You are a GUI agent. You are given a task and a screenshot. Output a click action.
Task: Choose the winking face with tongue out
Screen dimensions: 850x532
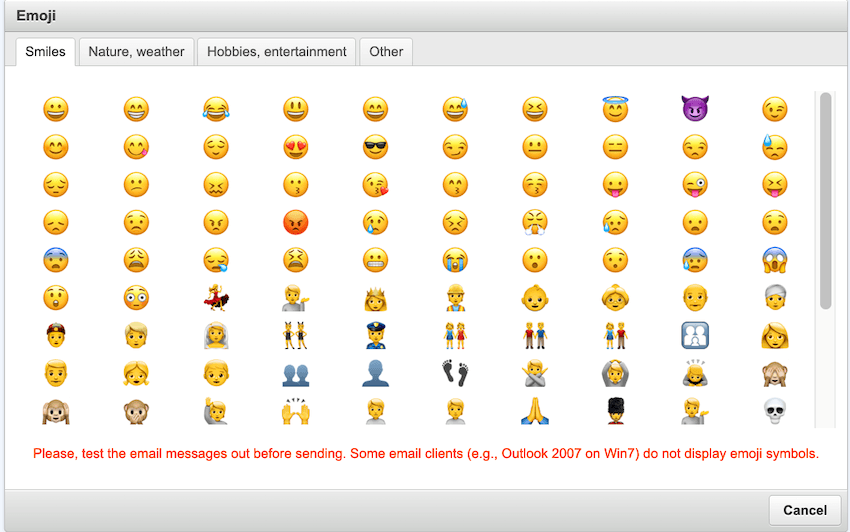click(695, 185)
